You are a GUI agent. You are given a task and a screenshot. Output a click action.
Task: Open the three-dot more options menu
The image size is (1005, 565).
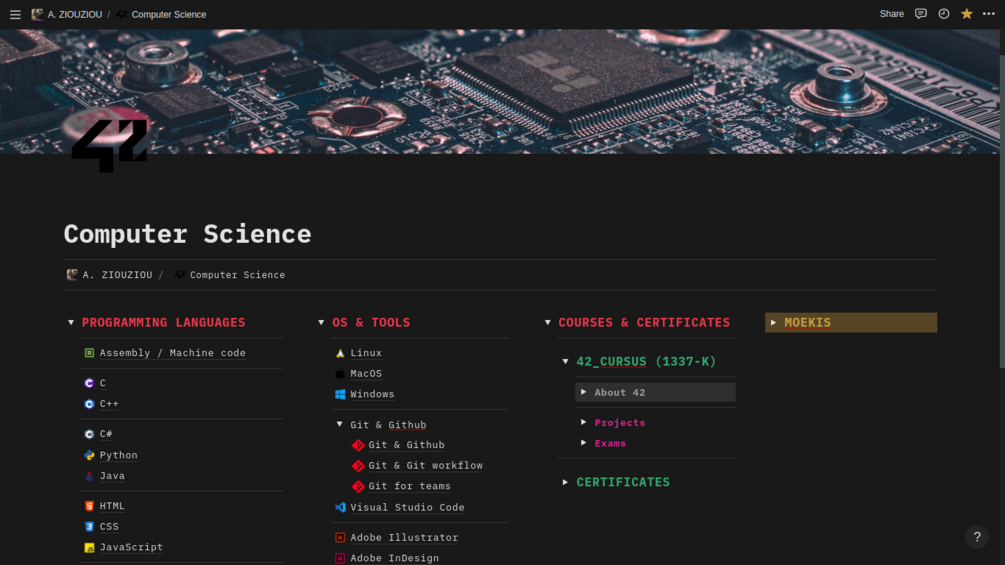(989, 14)
